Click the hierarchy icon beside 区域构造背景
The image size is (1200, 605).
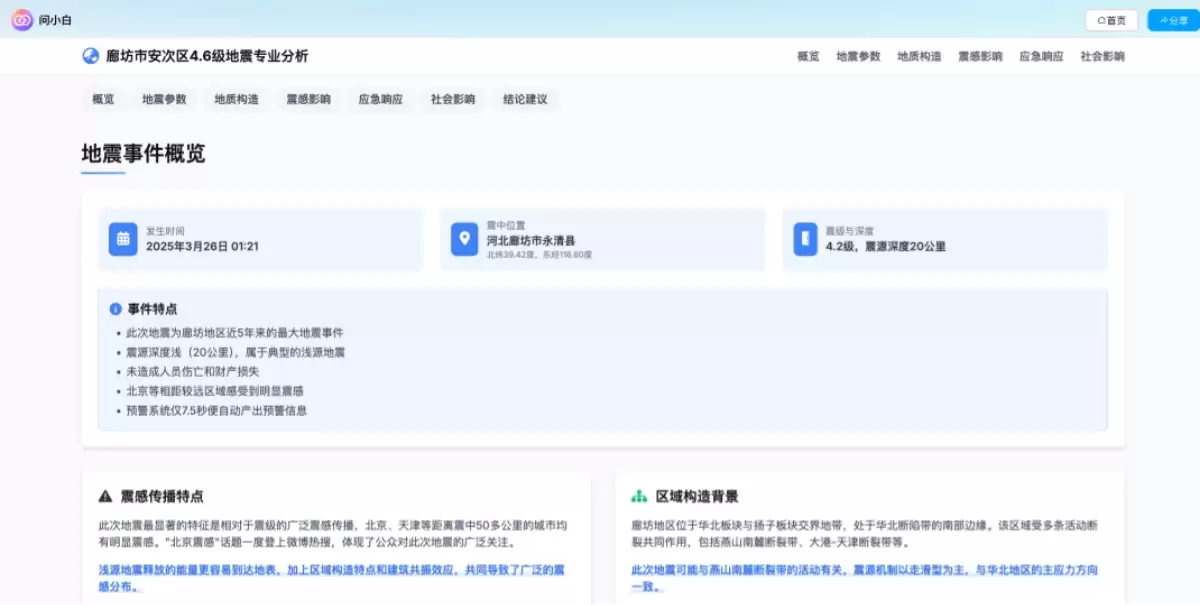pos(639,496)
